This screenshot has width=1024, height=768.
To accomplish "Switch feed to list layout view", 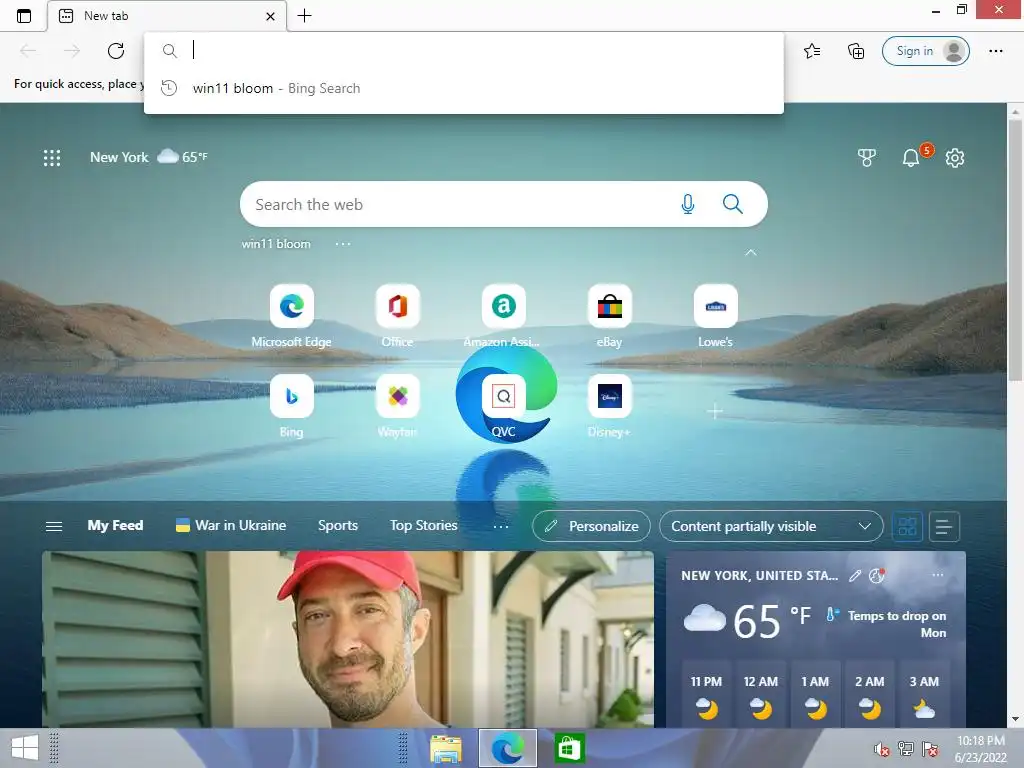I will click(x=944, y=526).
